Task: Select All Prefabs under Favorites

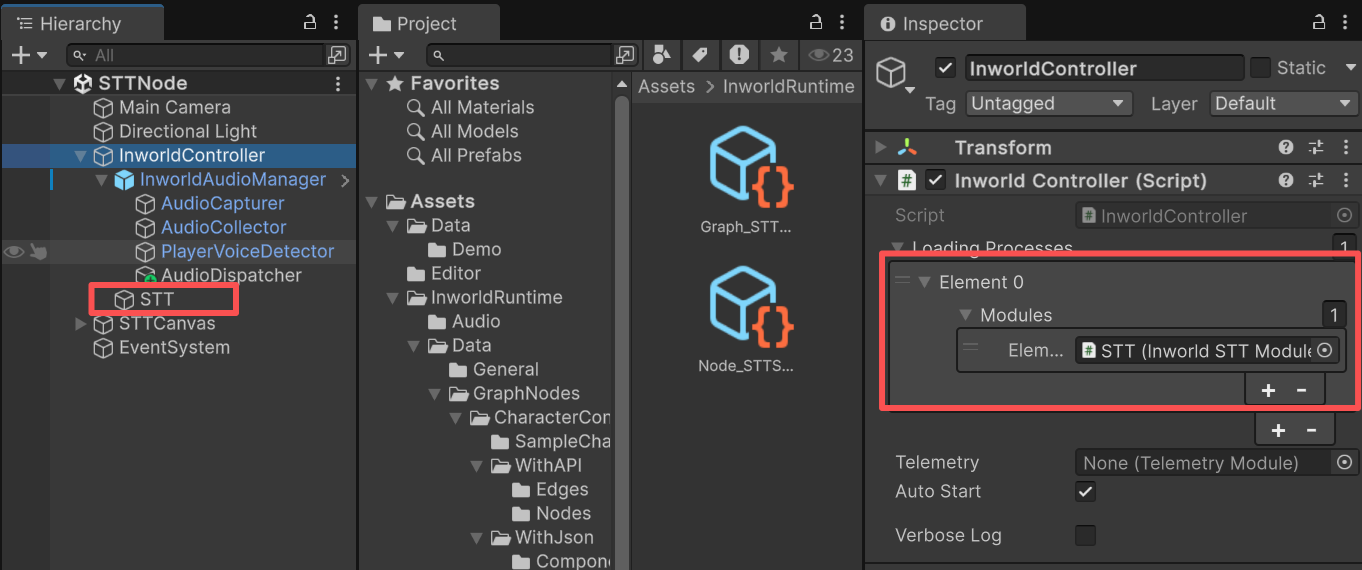Action: pos(476,156)
